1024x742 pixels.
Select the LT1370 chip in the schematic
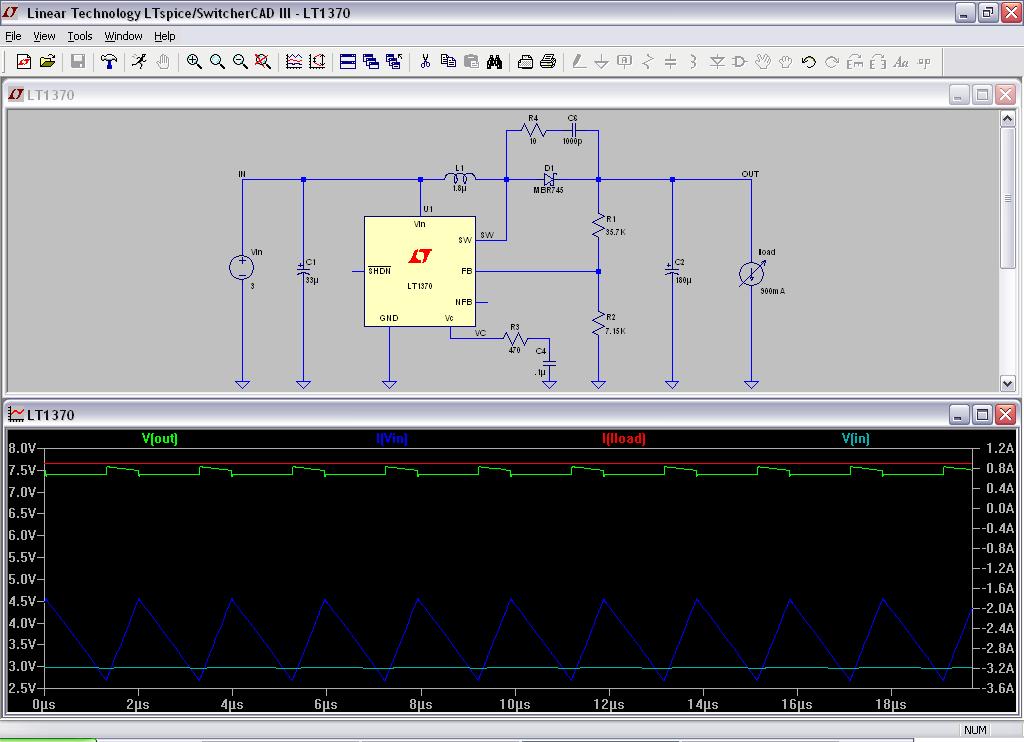(x=419, y=271)
